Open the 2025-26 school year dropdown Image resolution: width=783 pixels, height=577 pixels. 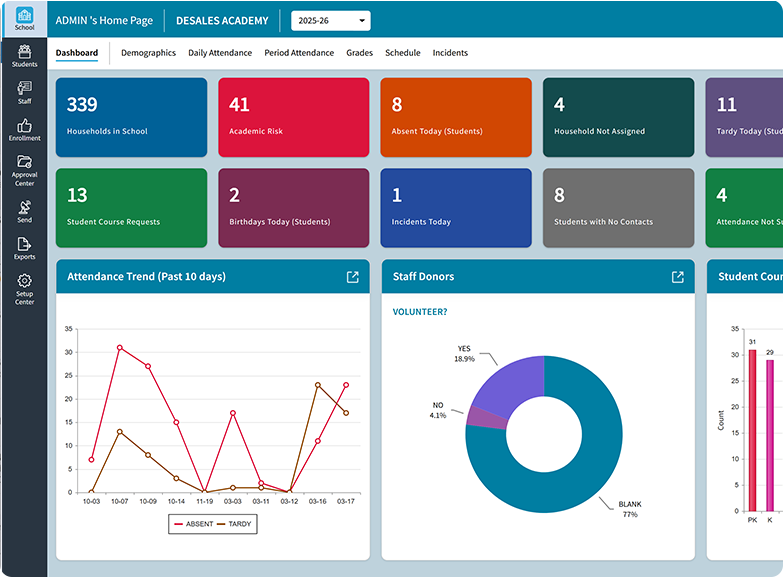[331, 20]
